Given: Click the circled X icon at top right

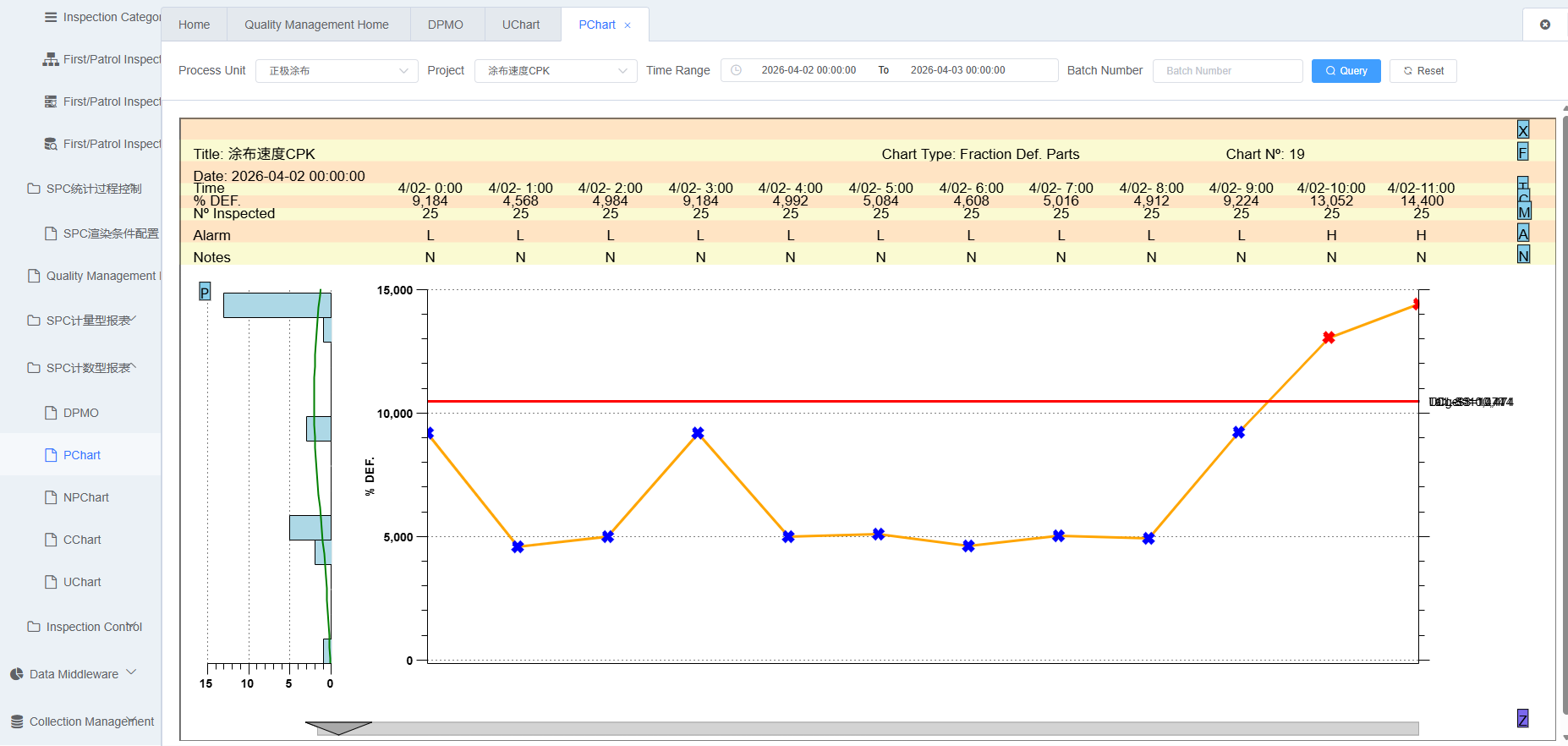Looking at the screenshot, I should coord(1545,25).
